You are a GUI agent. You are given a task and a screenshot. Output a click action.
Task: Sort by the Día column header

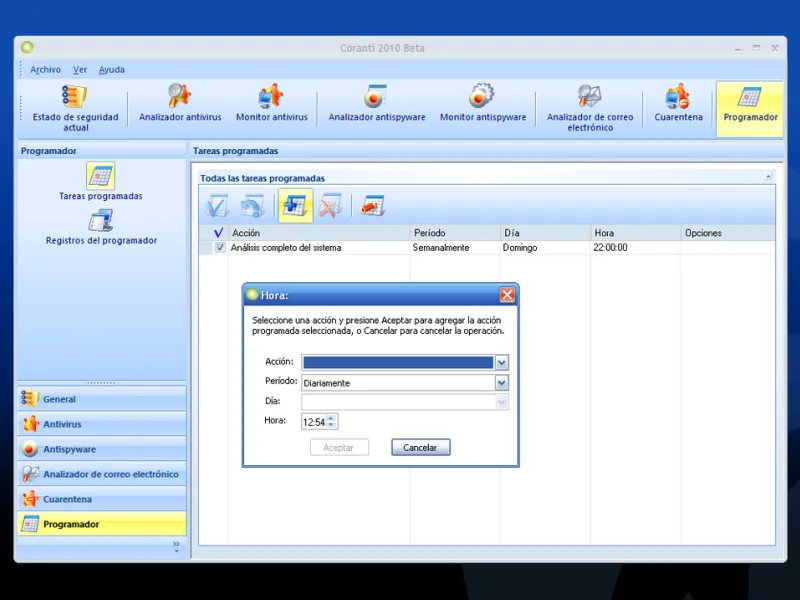pyautogui.click(x=545, y=233)
